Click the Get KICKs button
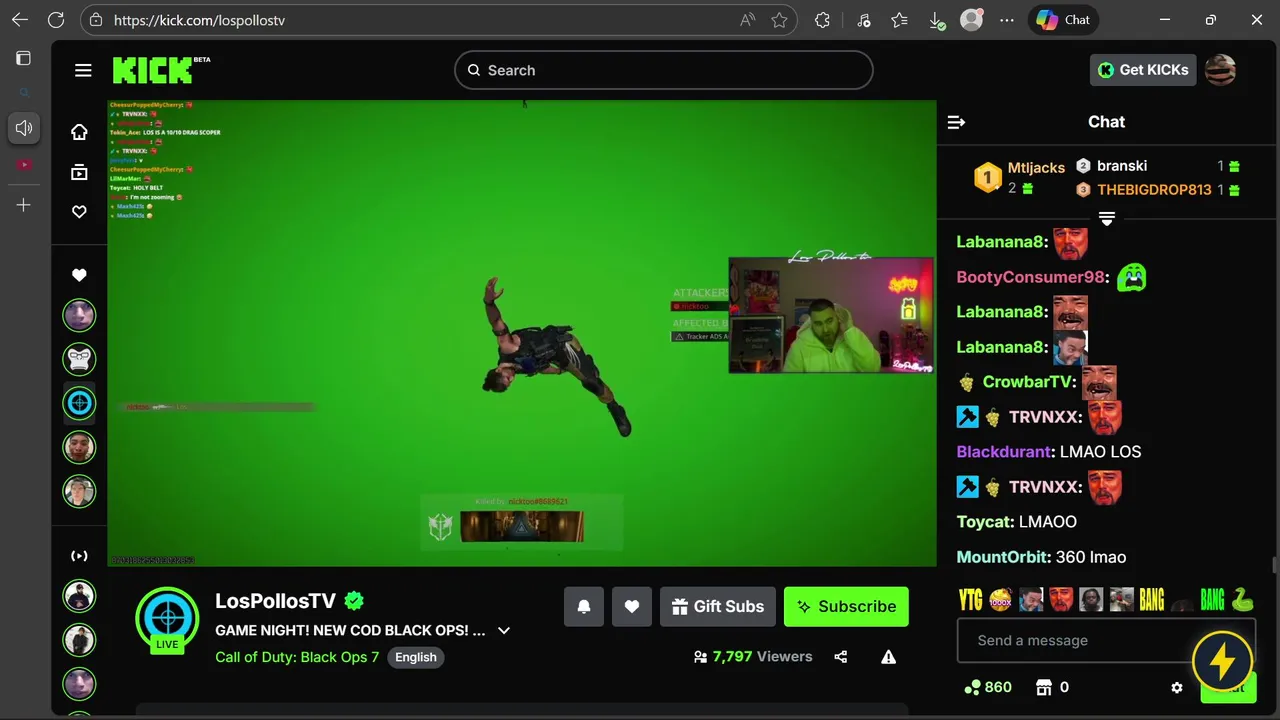The height and width of the screenshot is (720, 1280). pos(1143,70)
